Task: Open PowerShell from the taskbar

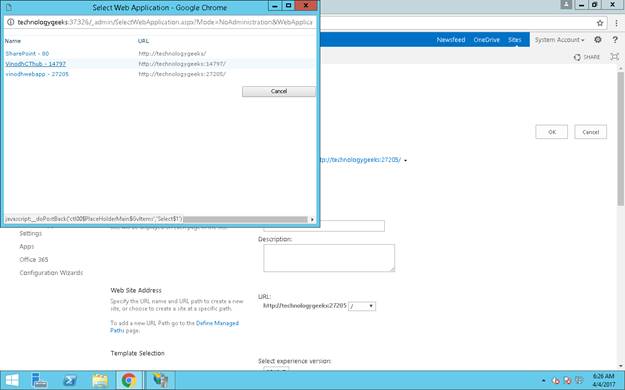Action: (x=70, y=380)
